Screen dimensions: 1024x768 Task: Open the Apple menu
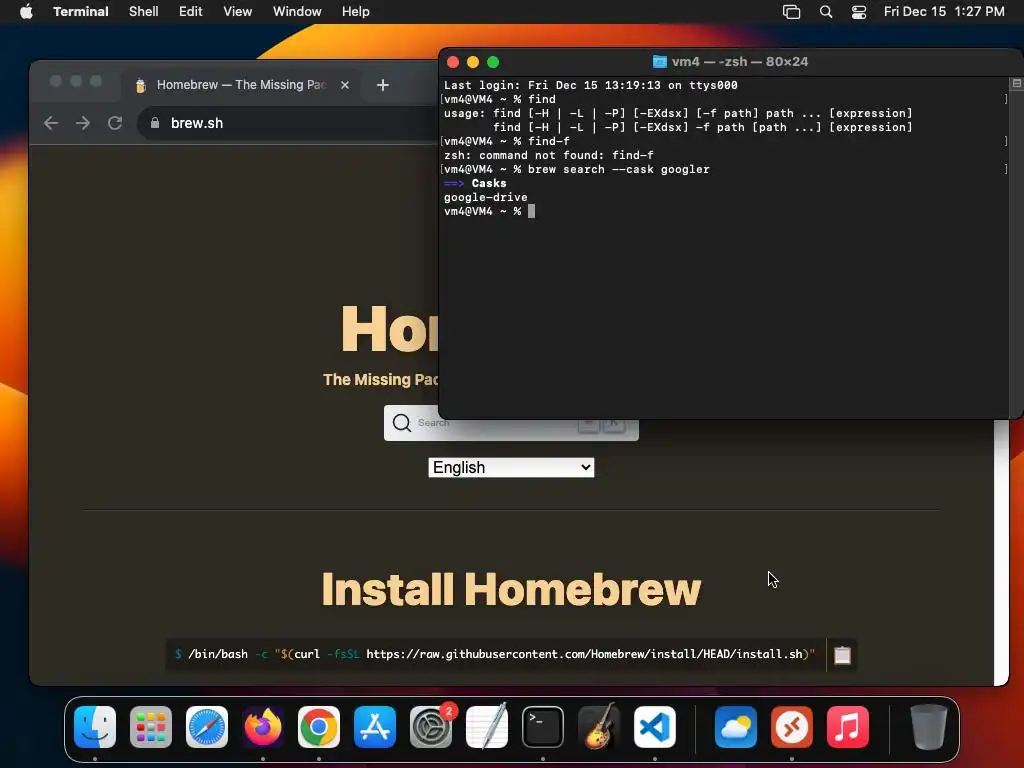26,11
